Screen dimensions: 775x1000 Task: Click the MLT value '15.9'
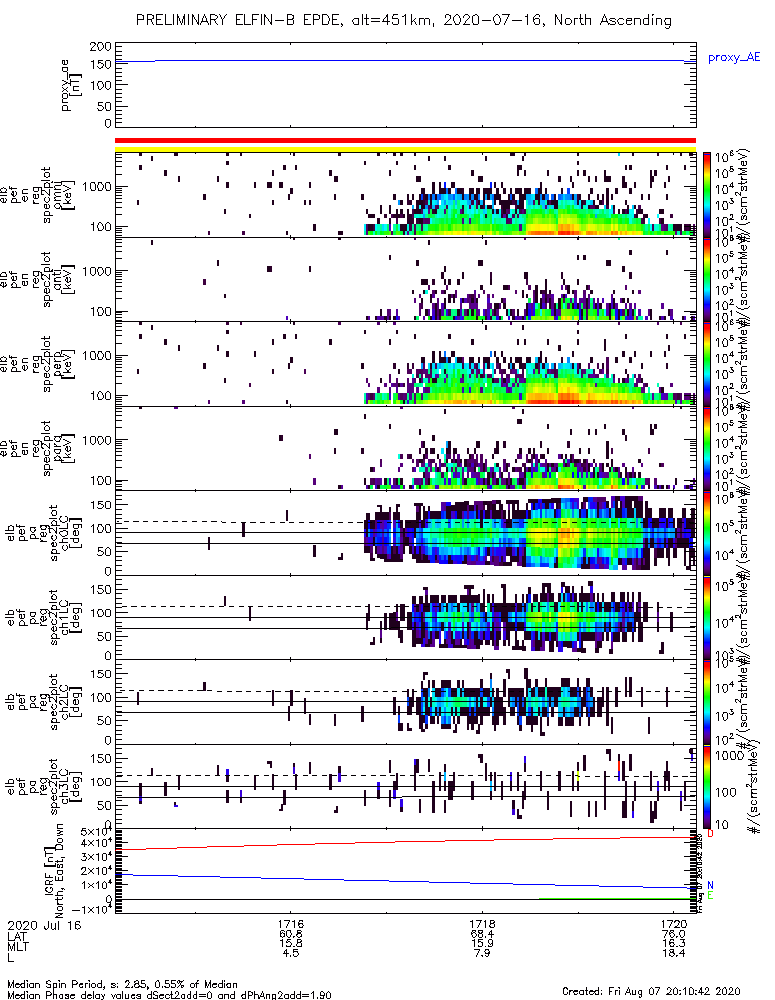click(x=482, y=943)
